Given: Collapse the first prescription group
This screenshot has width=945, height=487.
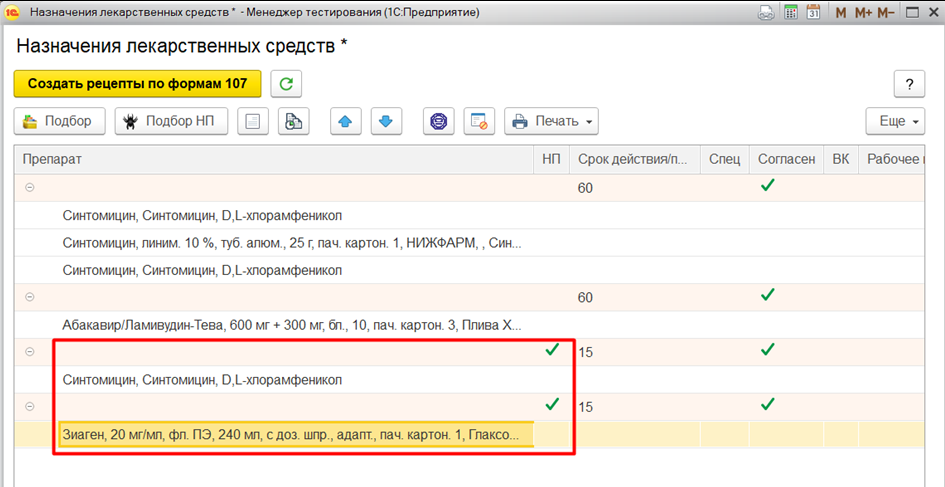Looking at the screenshot, I should (29, 187).
